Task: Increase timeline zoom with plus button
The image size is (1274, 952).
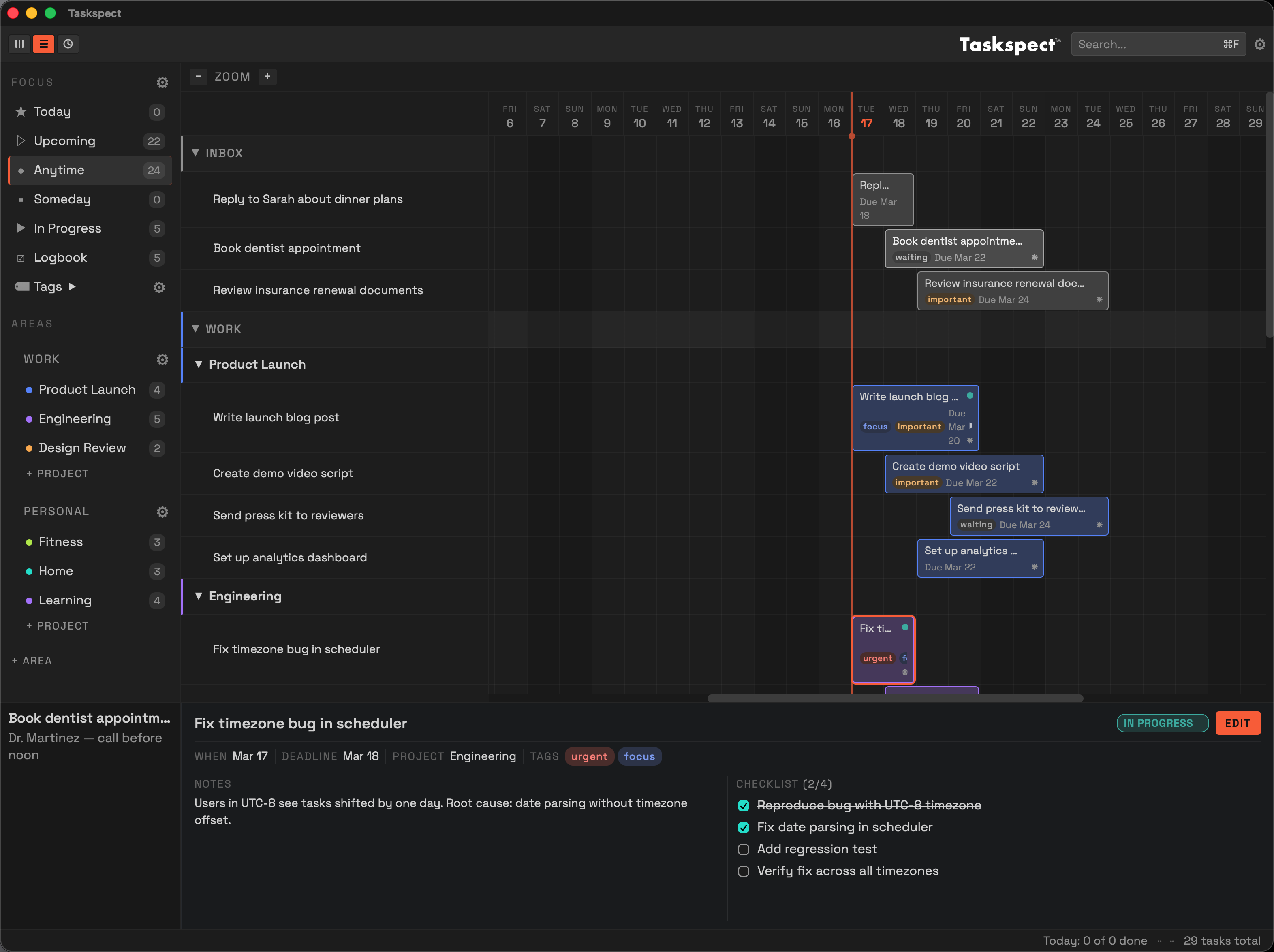Action: (267, 76)
